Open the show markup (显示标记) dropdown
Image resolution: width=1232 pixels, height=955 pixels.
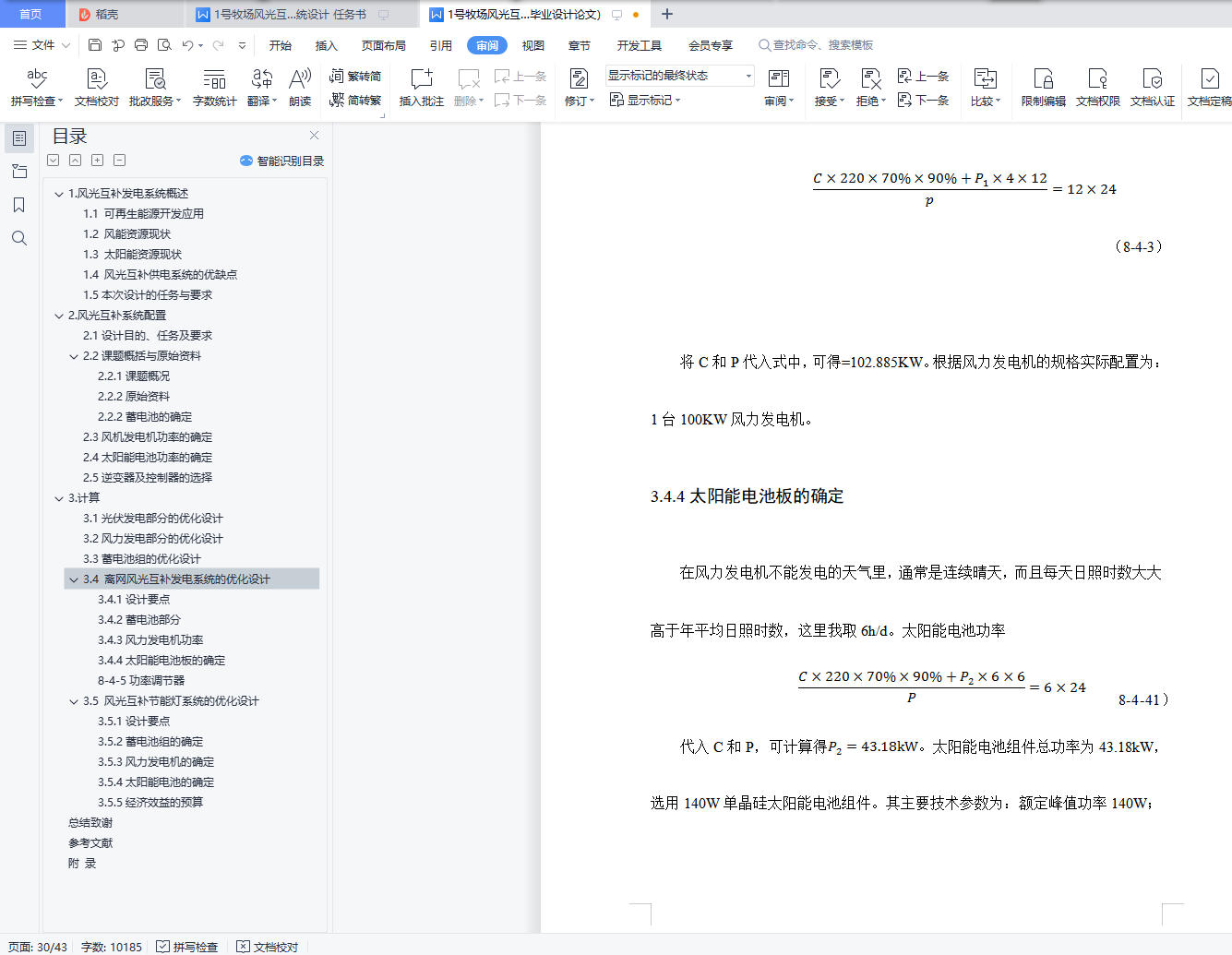(645, 100)
